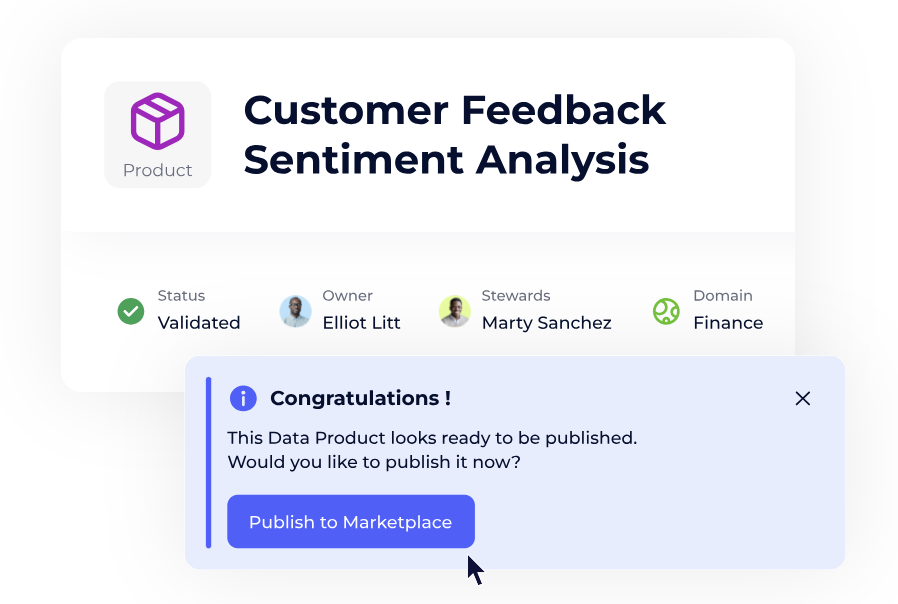898x604 pixels.
Task: Click the Stewards field label
Action: point(516,296)
